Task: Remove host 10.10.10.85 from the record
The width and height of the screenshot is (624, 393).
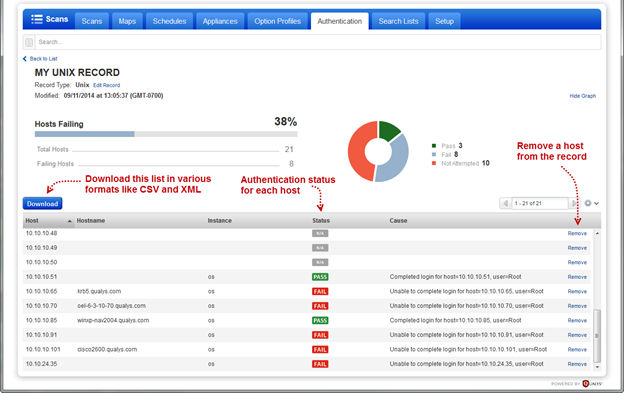Action: click(x=577, y=321)
